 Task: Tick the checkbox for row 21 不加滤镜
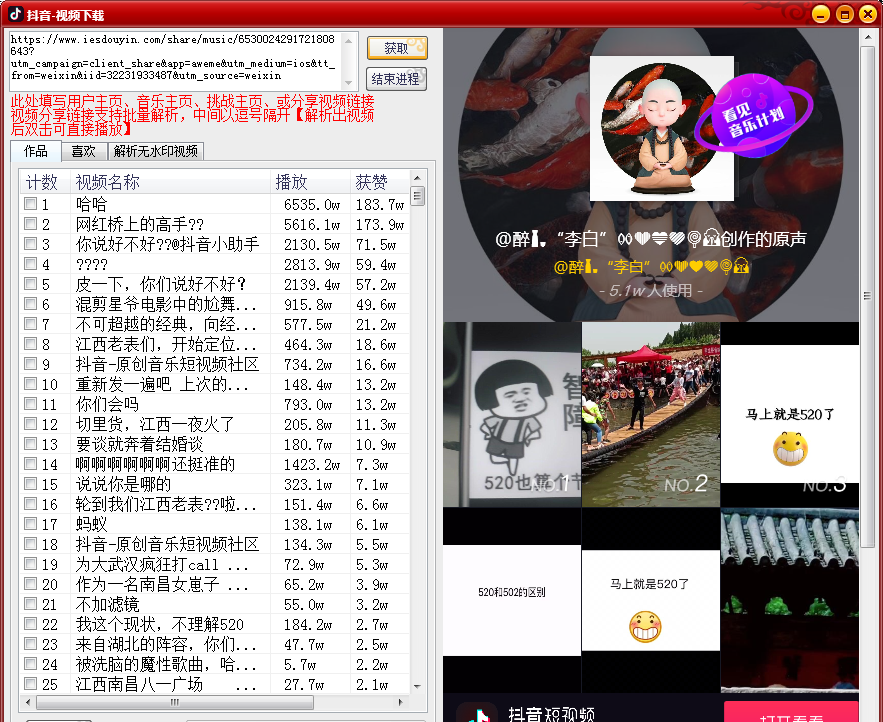click(x=30, y=604)
